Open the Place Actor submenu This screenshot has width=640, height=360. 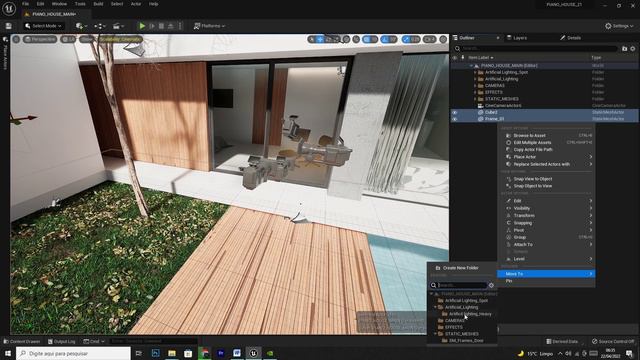(x=547, y=157)
